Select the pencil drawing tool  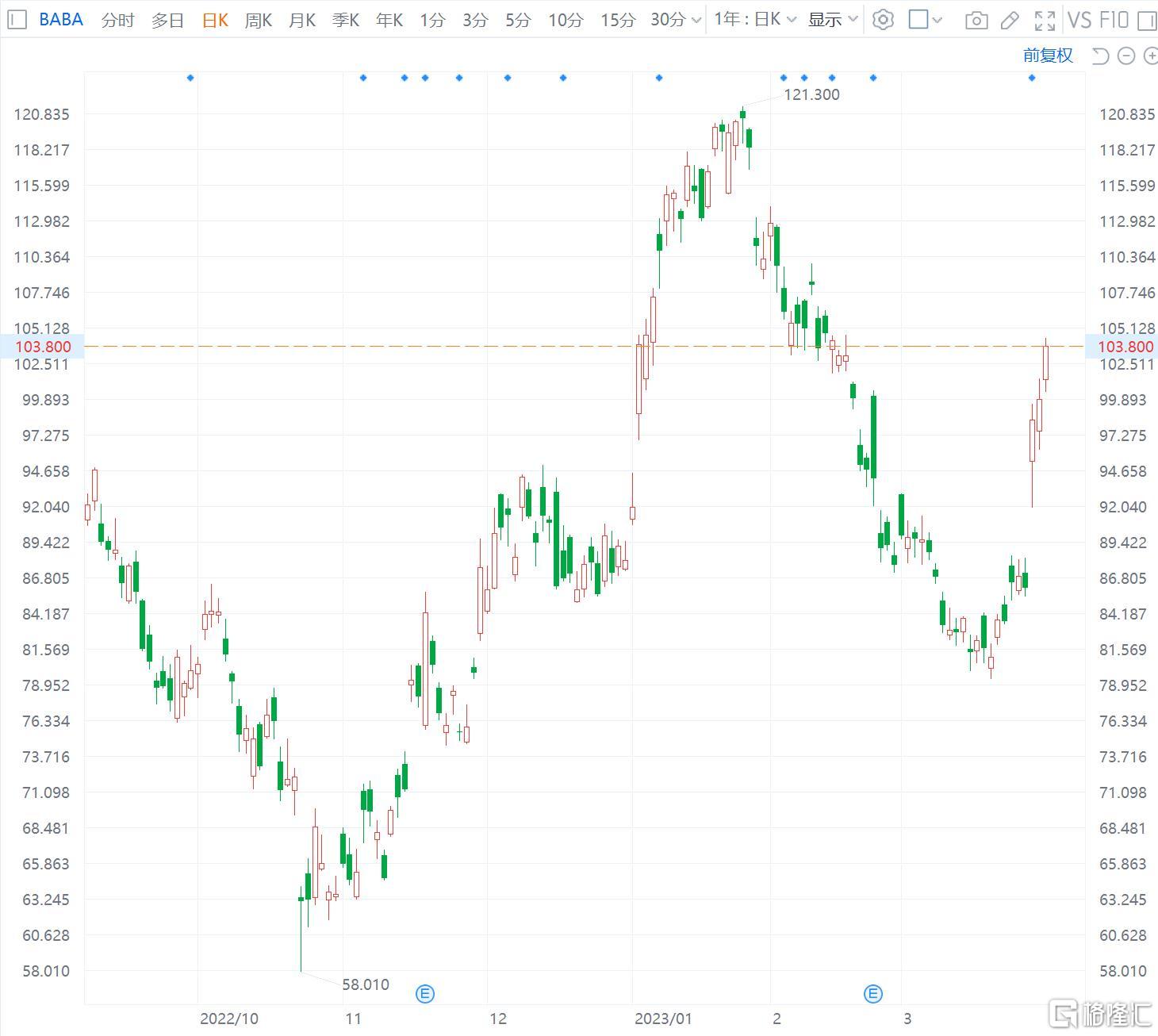[1010, 20]
